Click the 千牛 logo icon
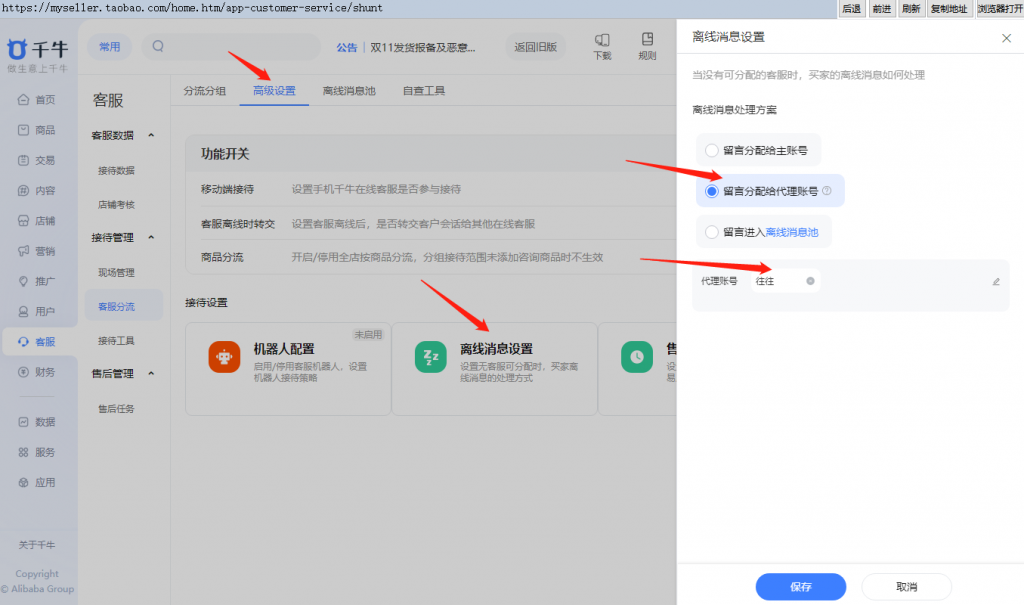Viewport: 1024px width, 605px height. (17, 48)
